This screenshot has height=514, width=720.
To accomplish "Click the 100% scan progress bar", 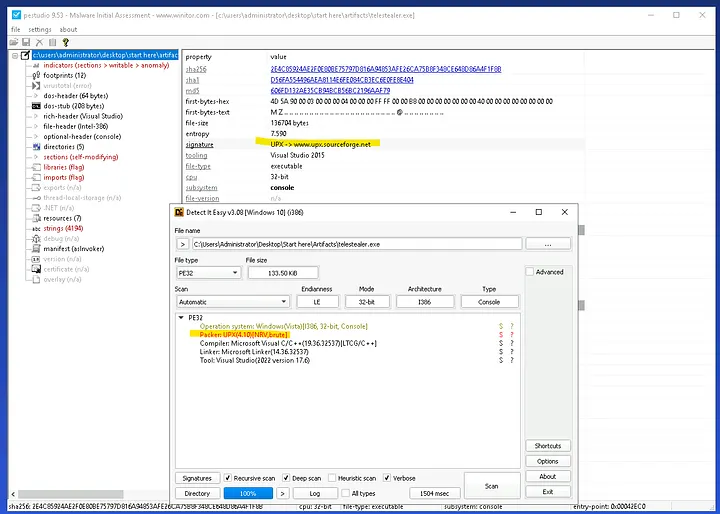I will tap(248, 493).
